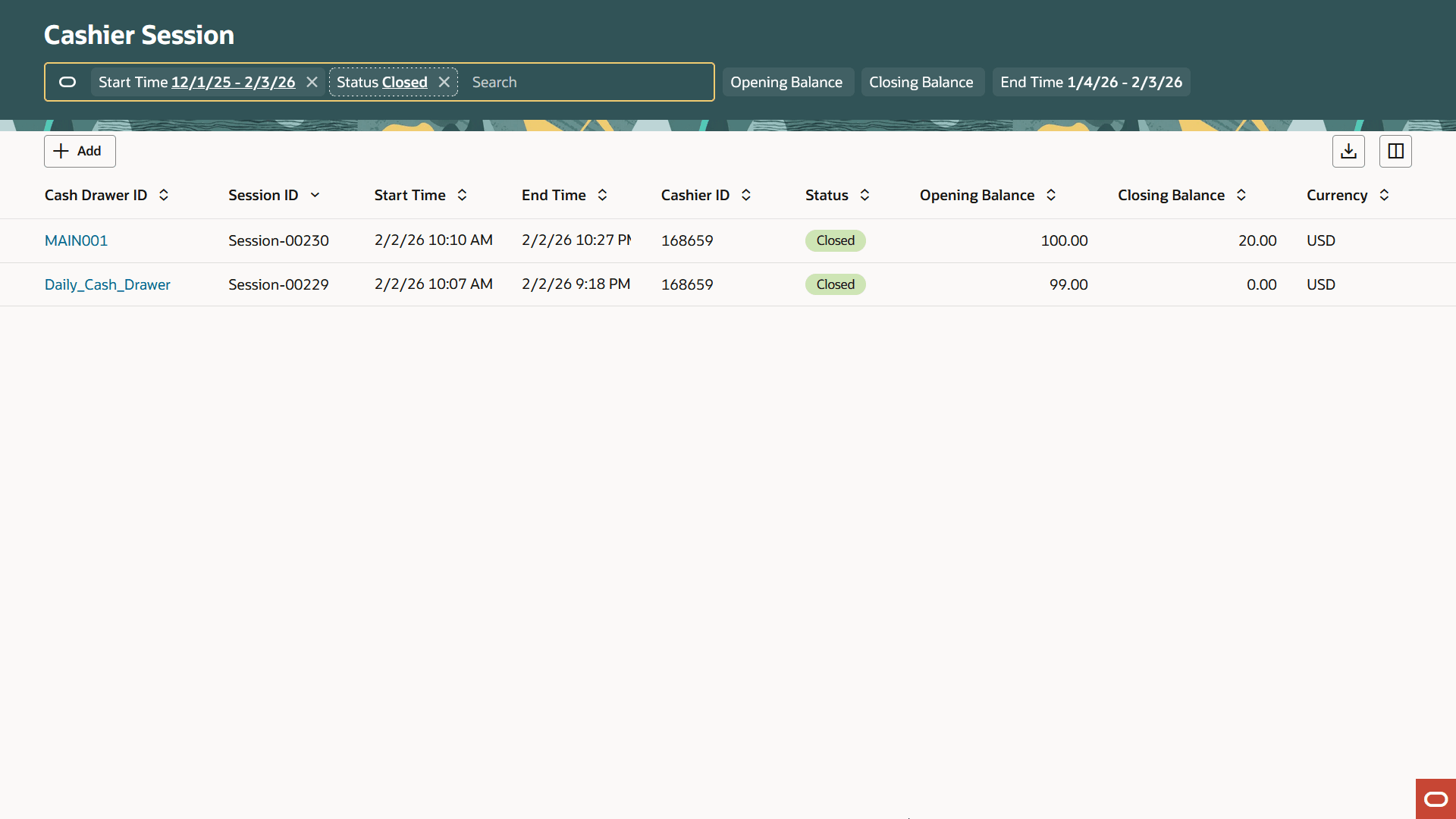Click the Oracle logo in the bottom corner
The image size is (1456, 819).
click(1436, 799)
